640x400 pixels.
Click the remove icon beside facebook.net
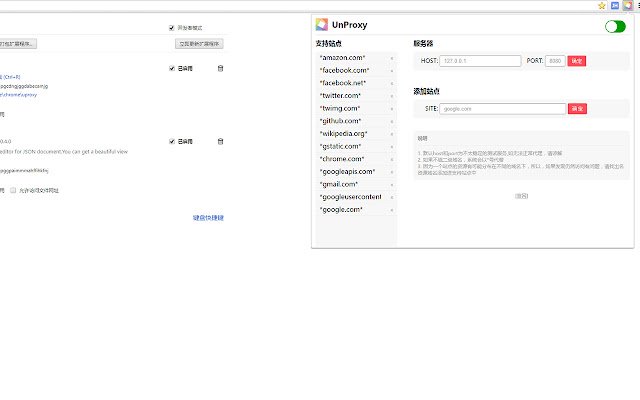coord(392,84)
